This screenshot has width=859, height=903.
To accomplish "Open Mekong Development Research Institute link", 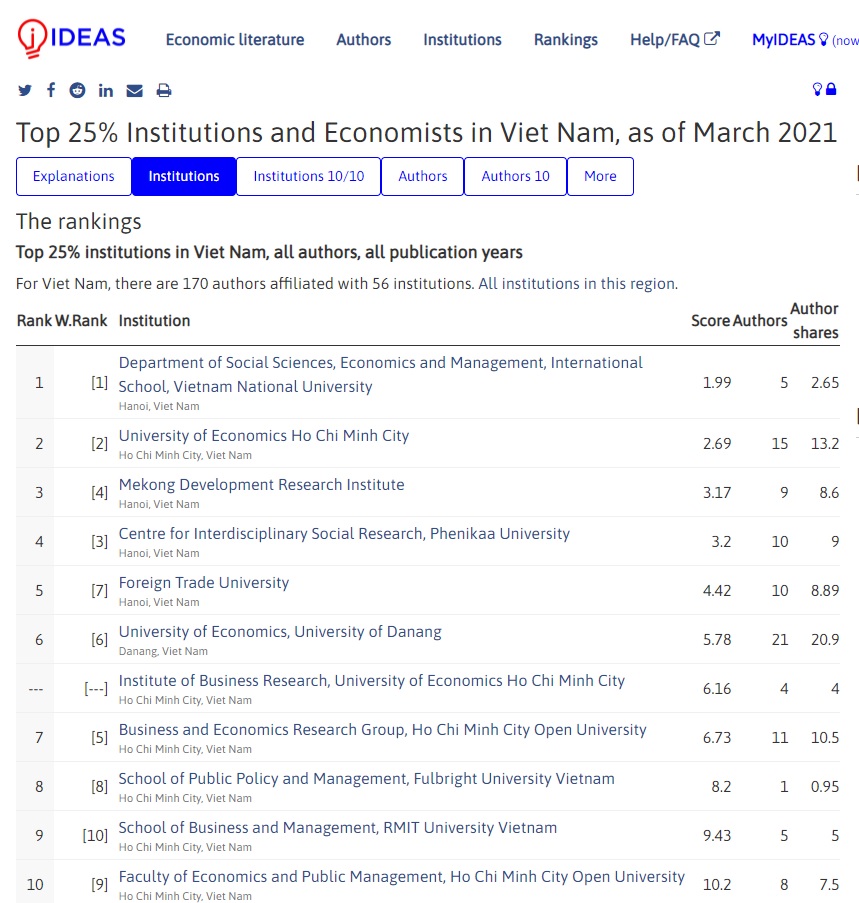I will click(x=261, y=485).
